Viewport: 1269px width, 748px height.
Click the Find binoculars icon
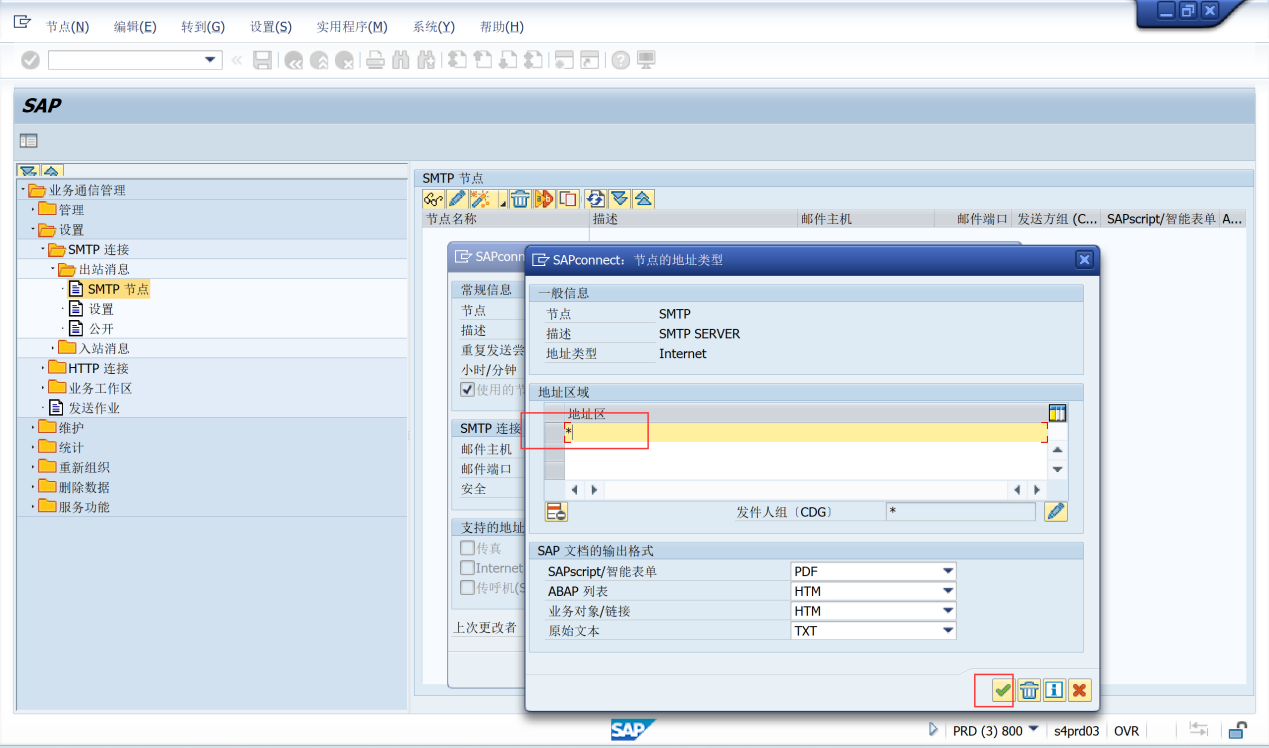tap(401, 60)
